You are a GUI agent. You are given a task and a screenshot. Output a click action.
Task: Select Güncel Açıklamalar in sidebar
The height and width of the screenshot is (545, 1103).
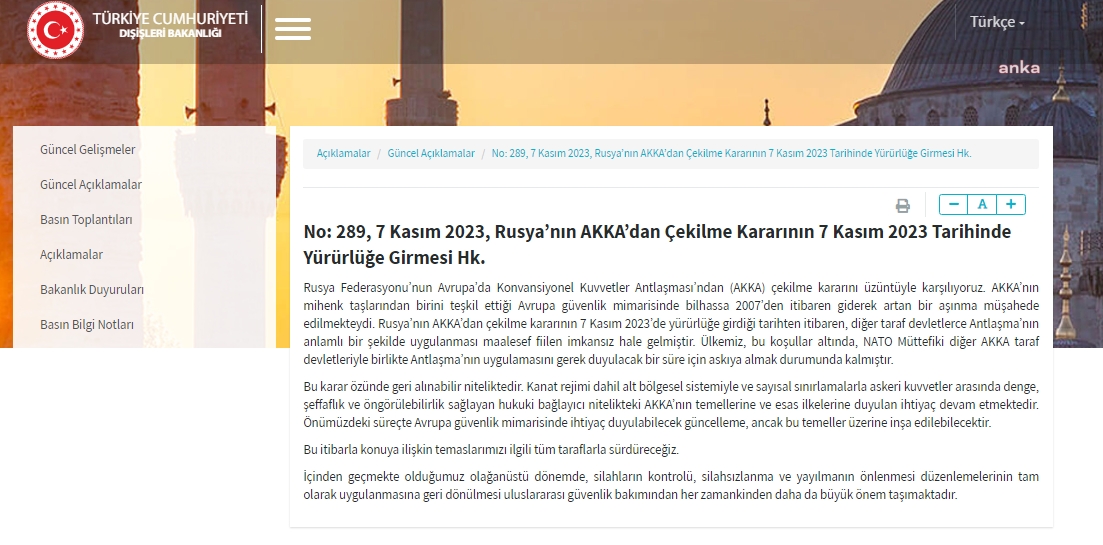pos(91,185)
